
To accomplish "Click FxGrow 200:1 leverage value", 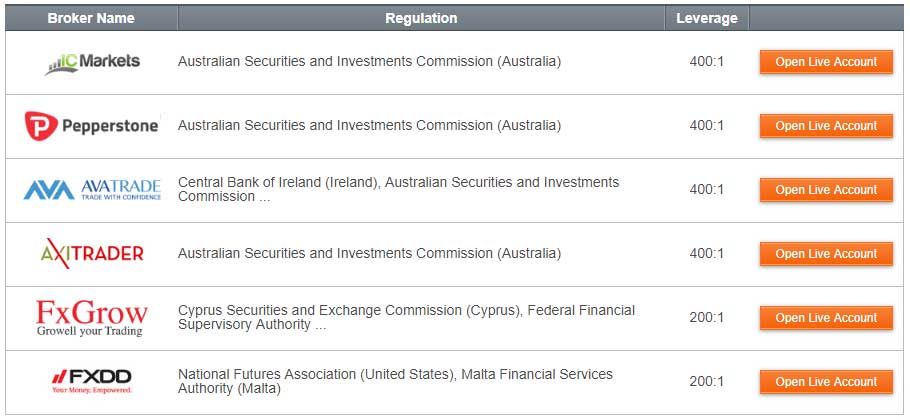I will [x=706, y=318].
